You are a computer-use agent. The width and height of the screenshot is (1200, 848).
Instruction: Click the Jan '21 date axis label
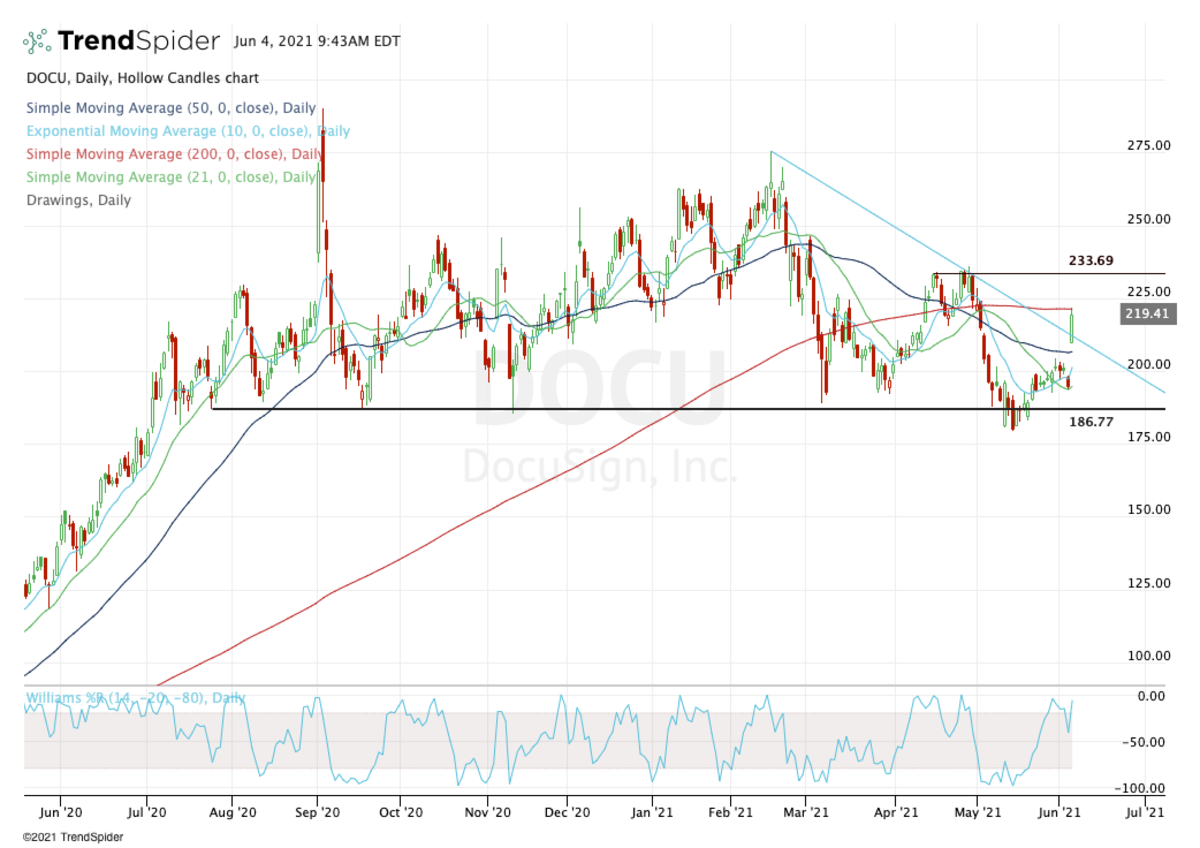click(652, 815)
